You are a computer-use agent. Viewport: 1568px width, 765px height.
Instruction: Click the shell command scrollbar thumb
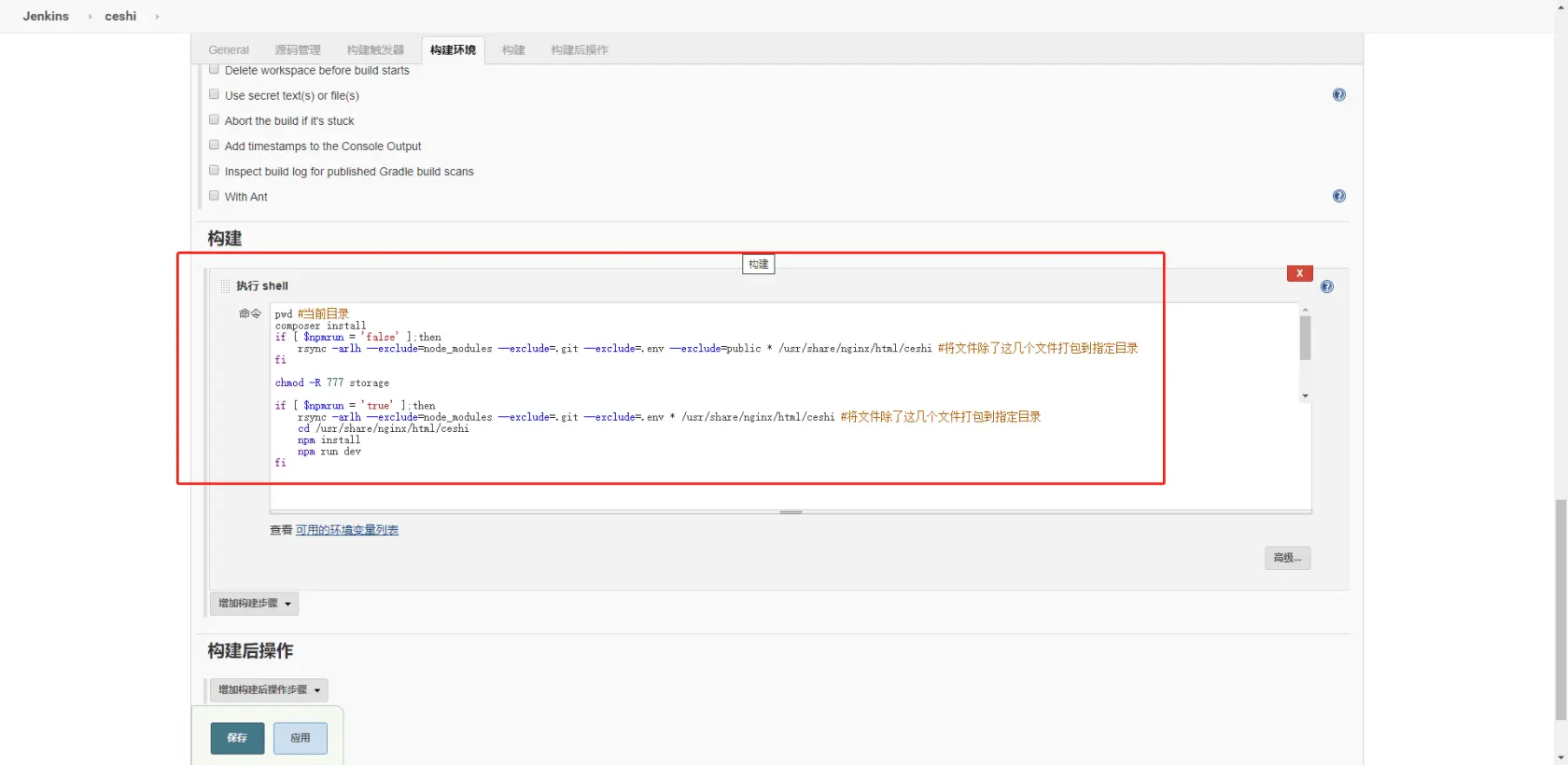(x=1305, y=338)
